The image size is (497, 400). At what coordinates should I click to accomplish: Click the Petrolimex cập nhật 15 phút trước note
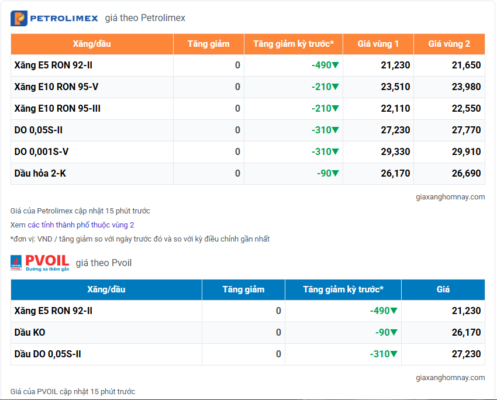pyautogui.click(x=80, y=211)
